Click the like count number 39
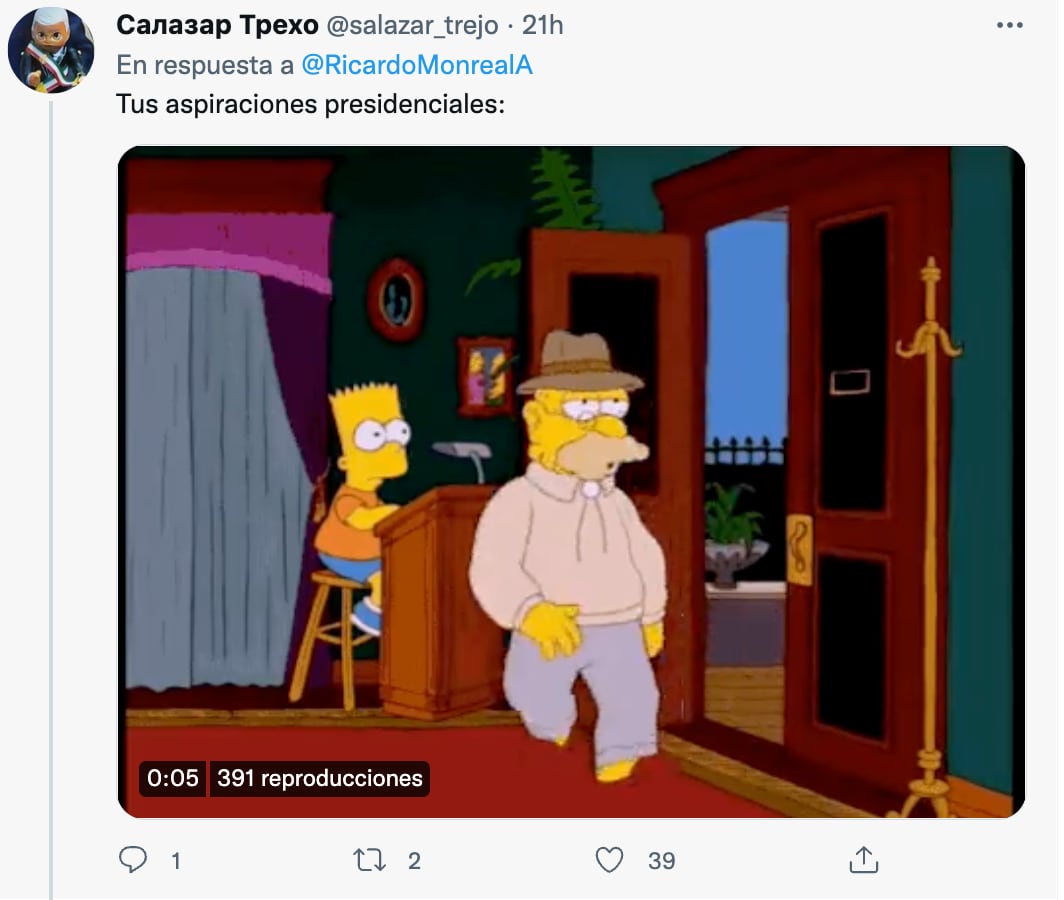Image resolution: width=1064 pixels, height=900 pixels. (662, 861)
